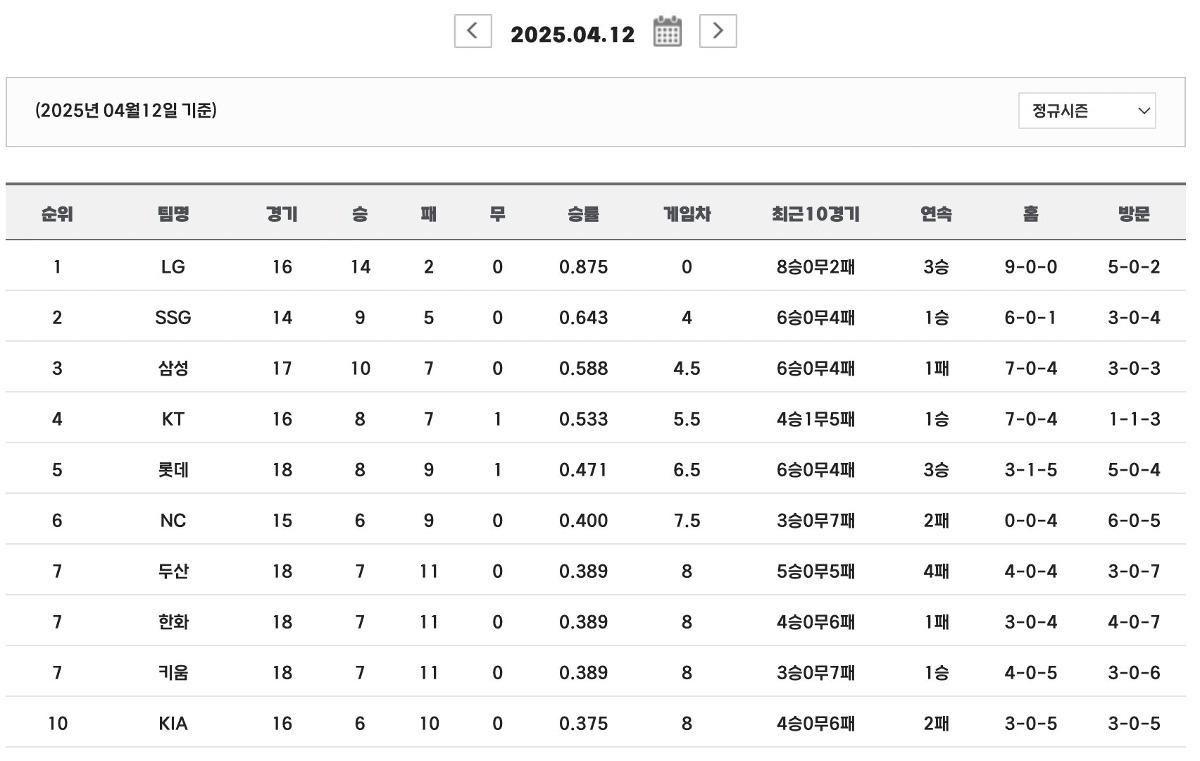Open the 삼성 team row
Screen dimensions: 1200x761
coord(173,368)
